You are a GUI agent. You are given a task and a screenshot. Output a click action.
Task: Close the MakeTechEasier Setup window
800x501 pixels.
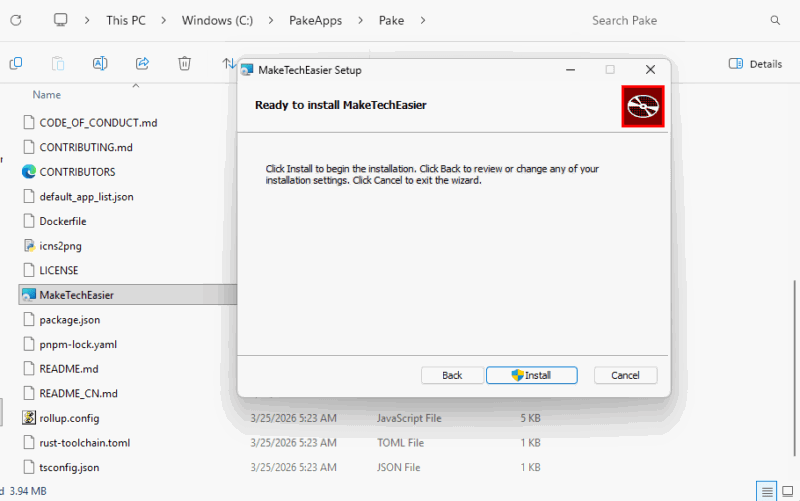pyautogui.click(x=650, y=70)
